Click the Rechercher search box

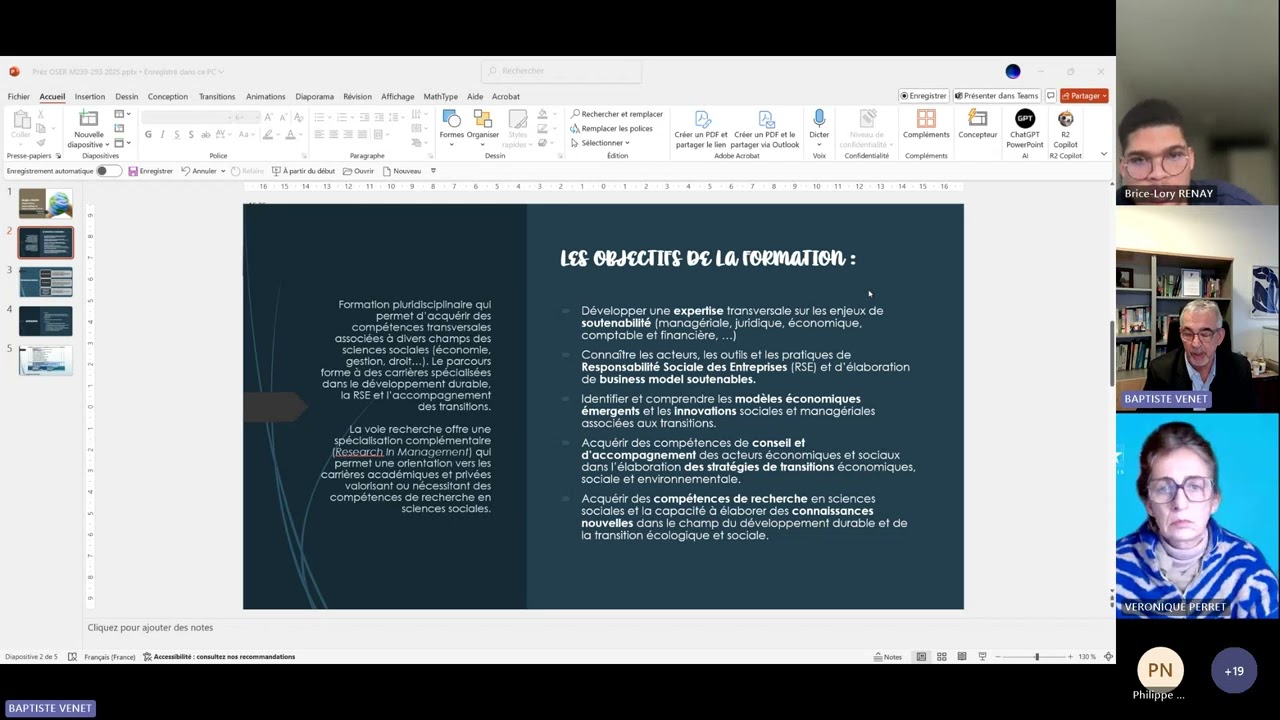563,71
